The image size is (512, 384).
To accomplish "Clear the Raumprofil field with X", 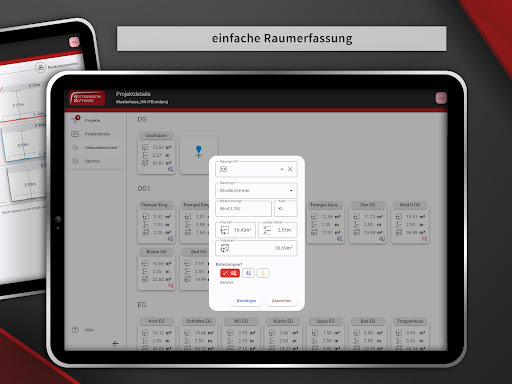I will [x=290, y=169].
